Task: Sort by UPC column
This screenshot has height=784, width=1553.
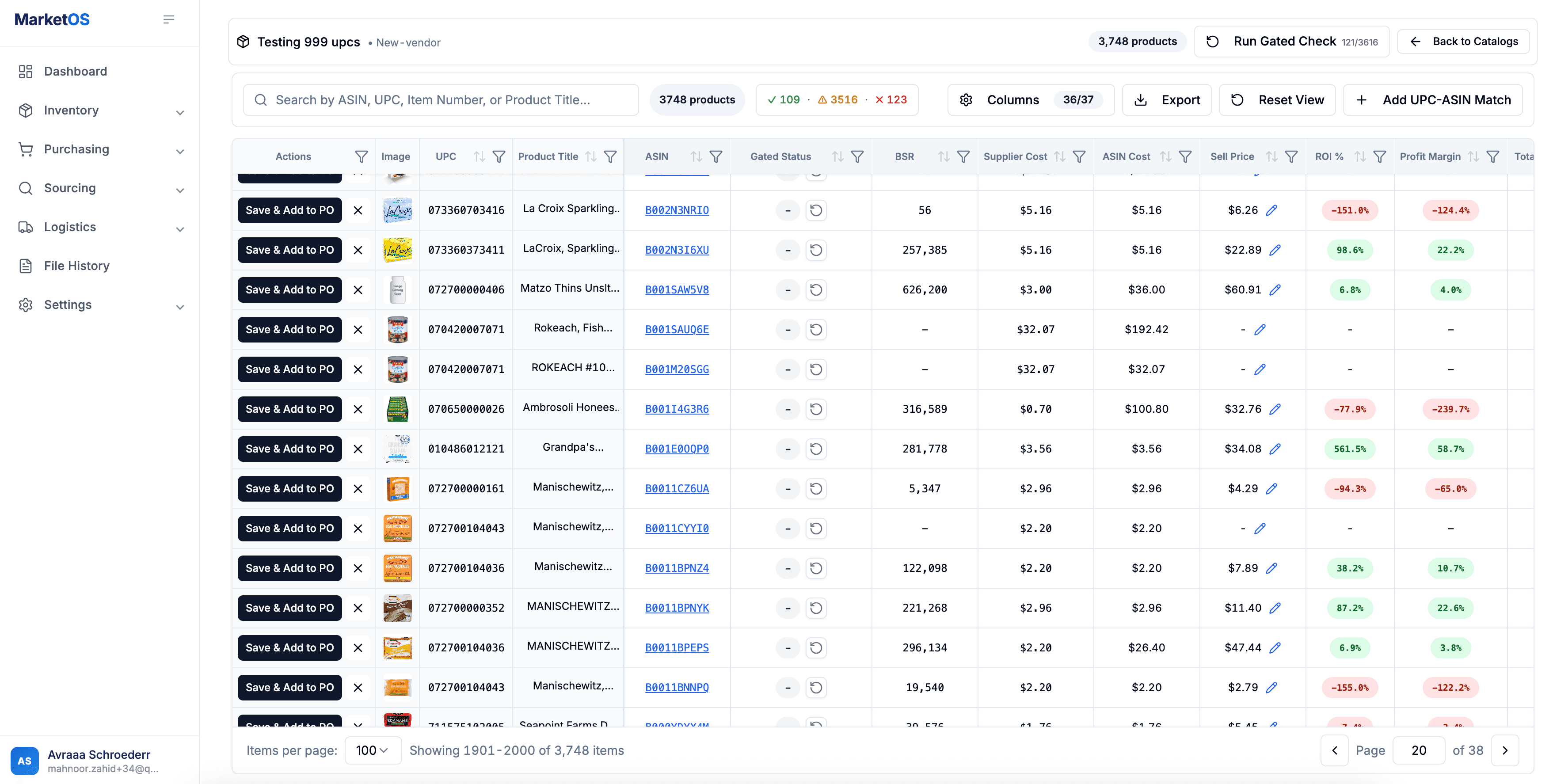Action: pos(479,157)
